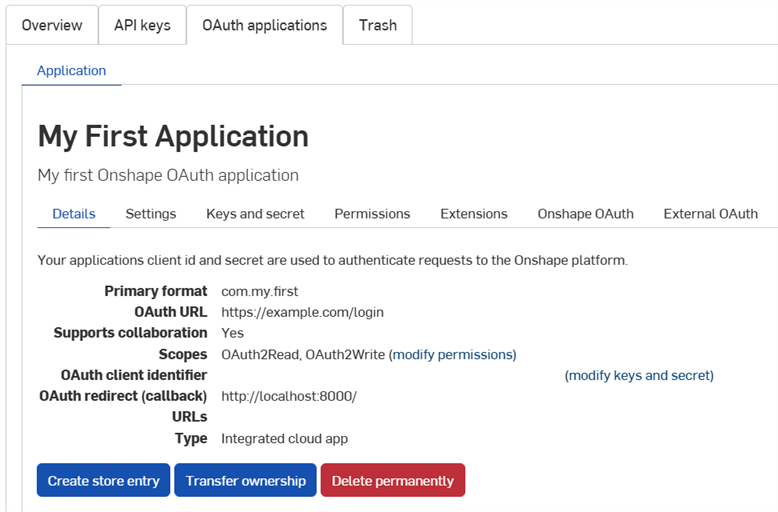778x512 pixels.
Task: Click the modify permissions link
Action: (453, 354)
